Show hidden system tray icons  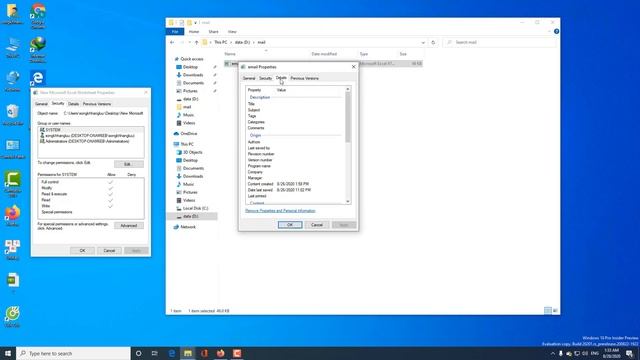[553, 353]
